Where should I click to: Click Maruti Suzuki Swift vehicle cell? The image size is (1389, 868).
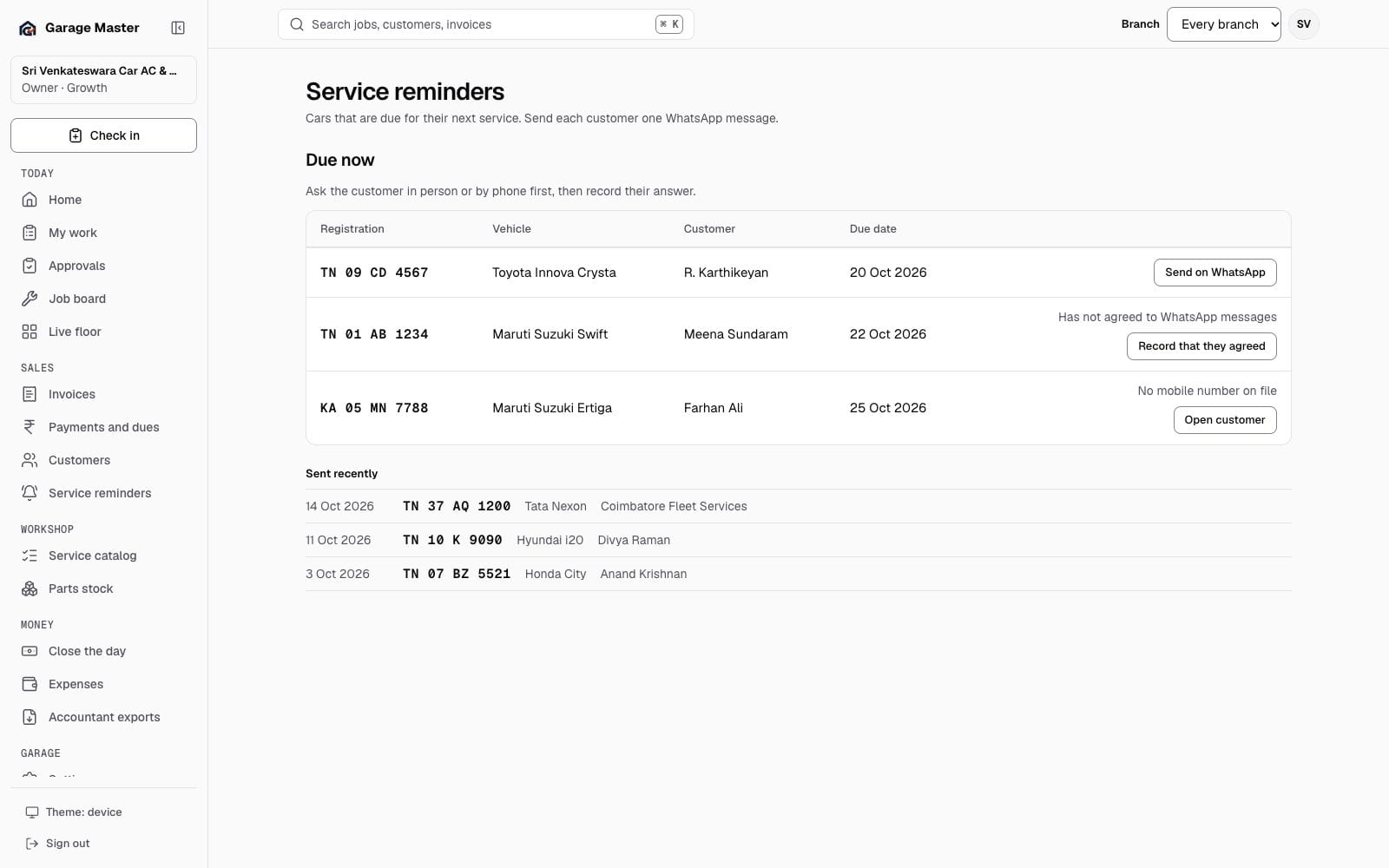[x=550, y=334]
